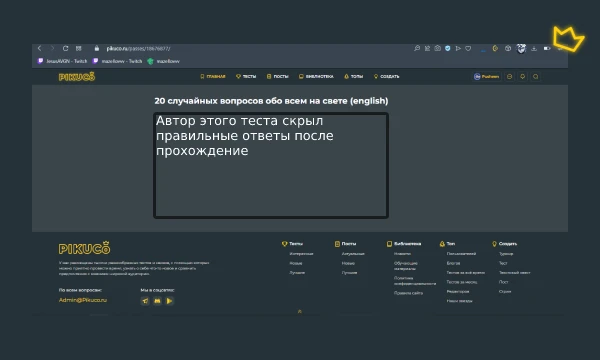This screenshot has width=600, height=360.
Task: Click the battery saver icon
Action: point(547,48)
